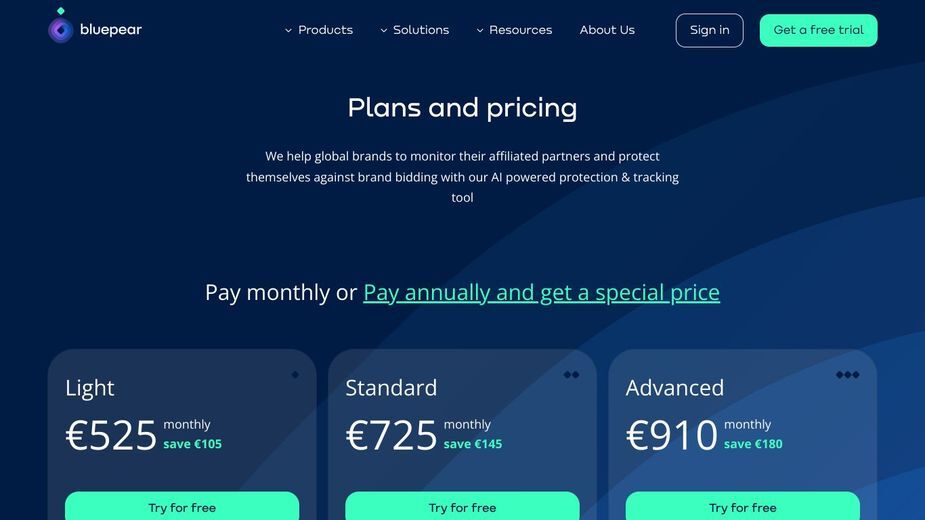Go to the About Us page
Screen dimensions: 925x520
coord(607,30)
